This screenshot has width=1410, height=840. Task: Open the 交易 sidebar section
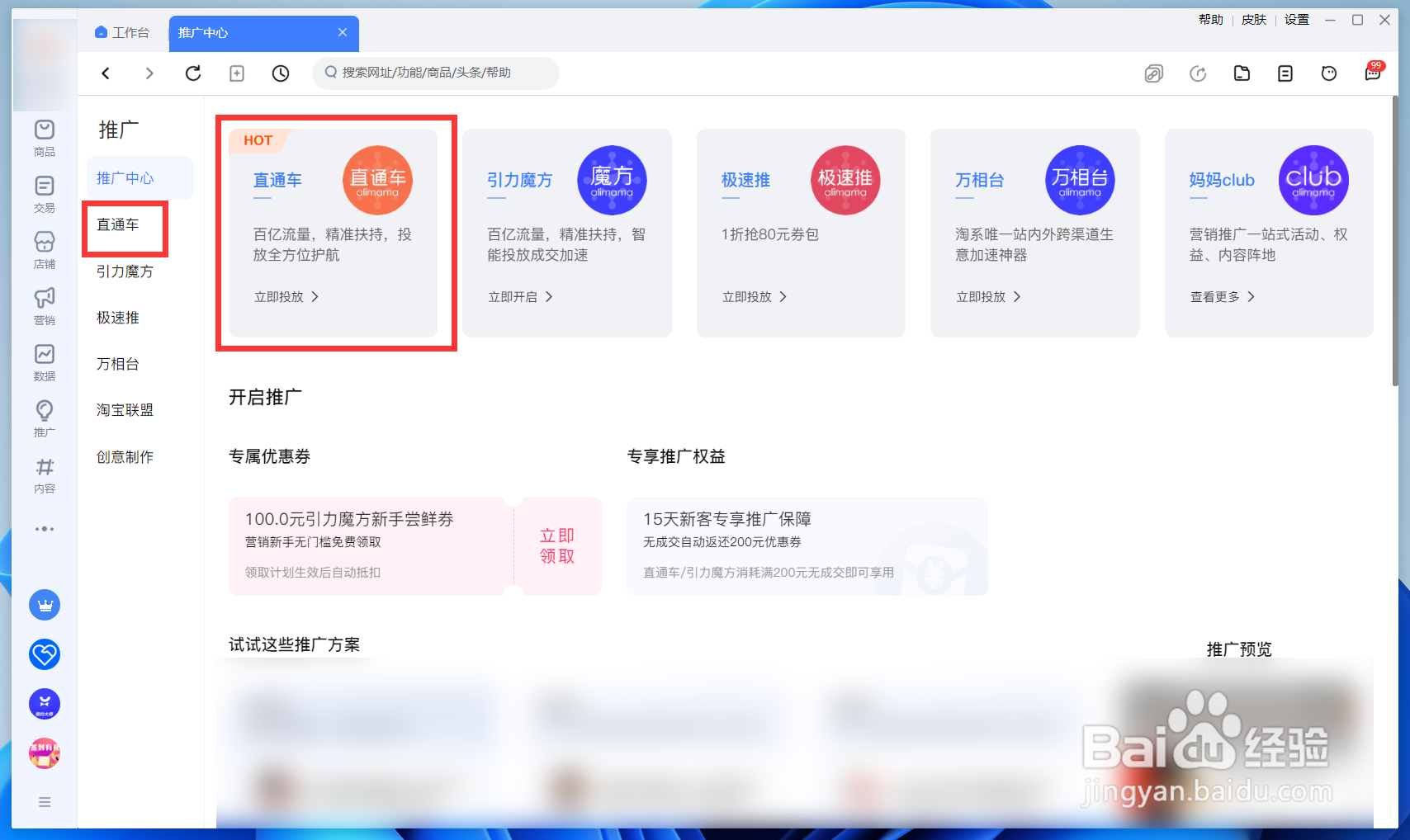[45, 194]
